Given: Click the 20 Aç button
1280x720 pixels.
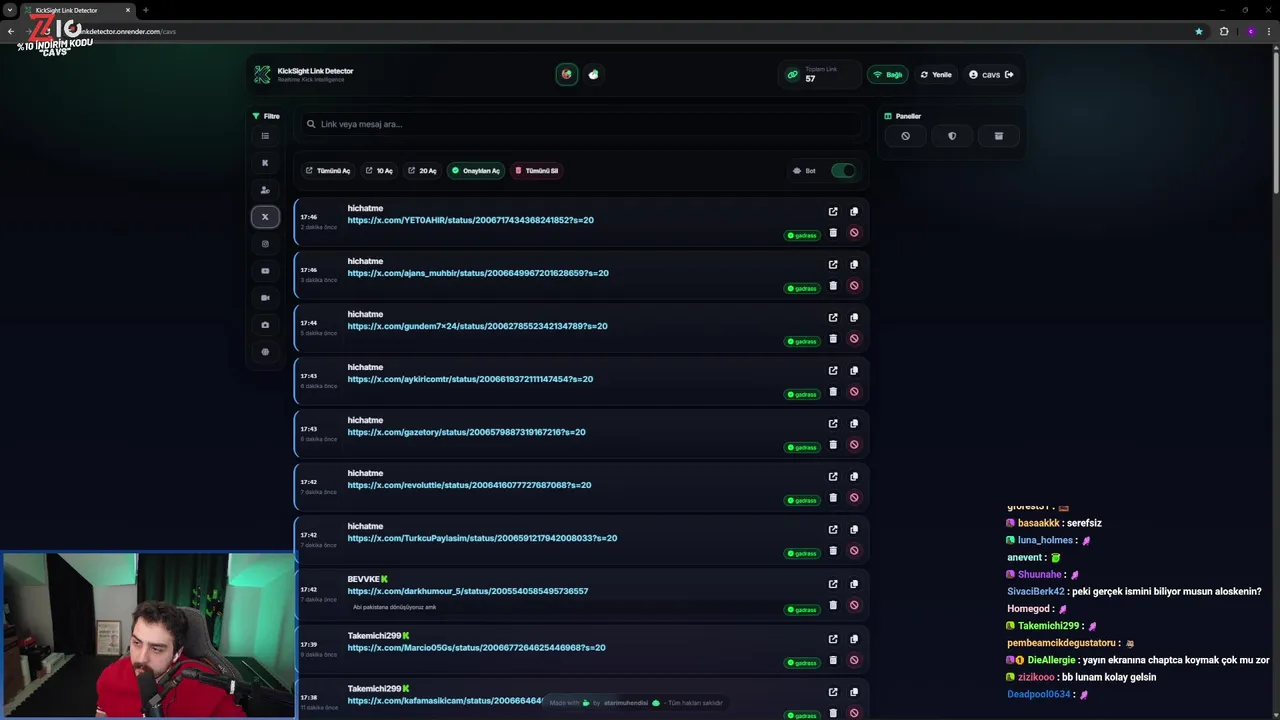Looking at the screenshot, I should (422, 171).
